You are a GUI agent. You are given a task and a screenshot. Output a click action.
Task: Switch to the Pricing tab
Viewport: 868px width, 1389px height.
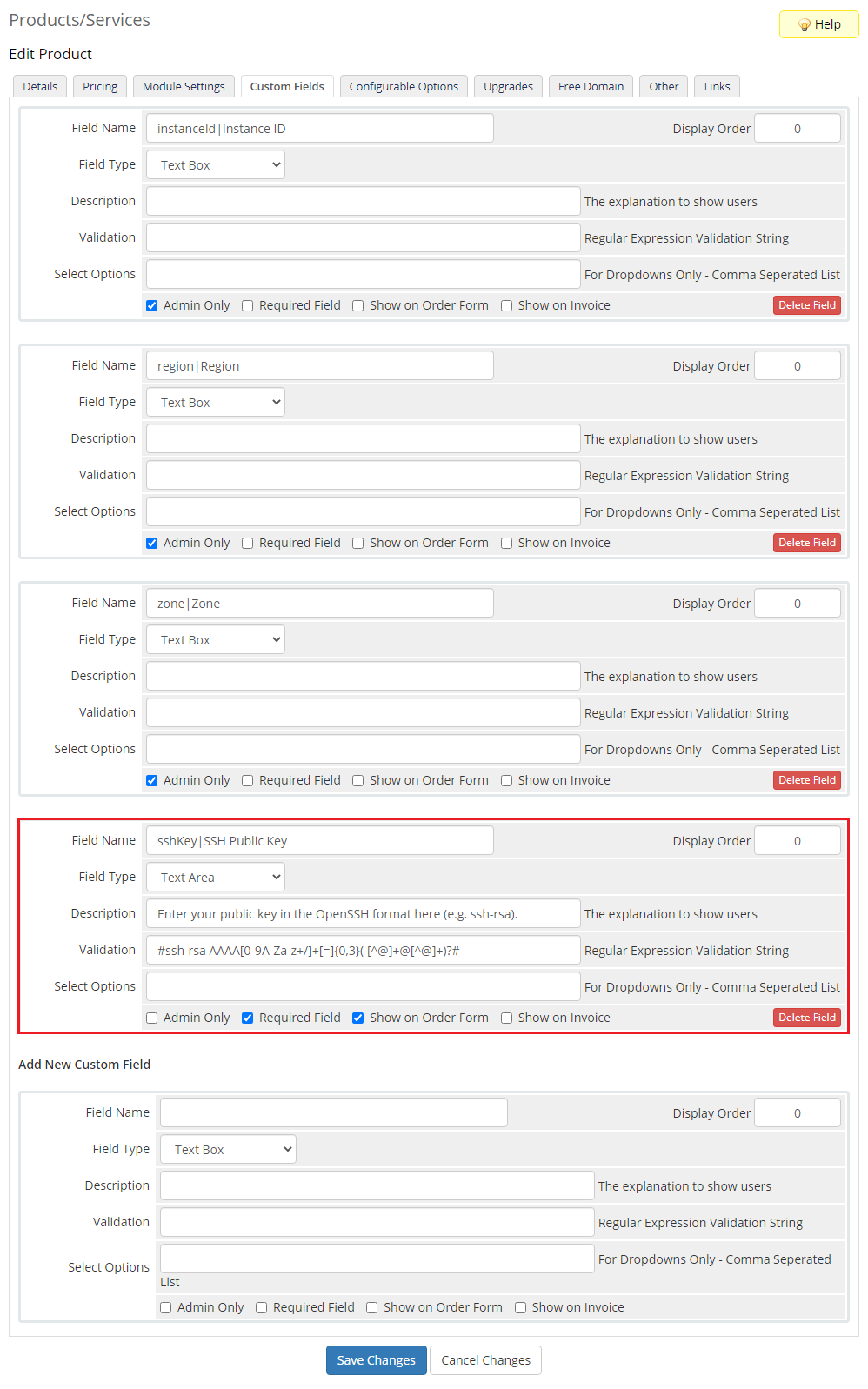pos(100,86)
